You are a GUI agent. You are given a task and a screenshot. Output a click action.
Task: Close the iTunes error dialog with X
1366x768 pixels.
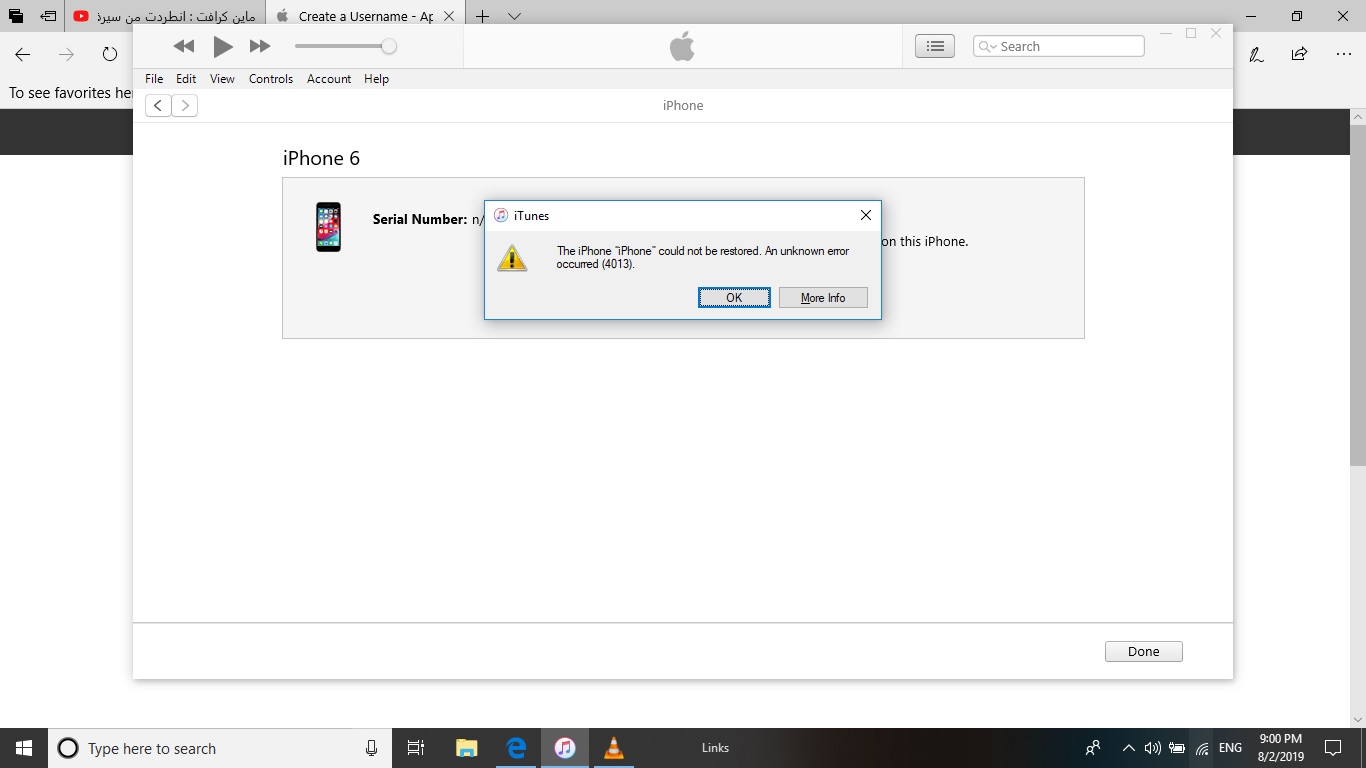coord(866,215)
